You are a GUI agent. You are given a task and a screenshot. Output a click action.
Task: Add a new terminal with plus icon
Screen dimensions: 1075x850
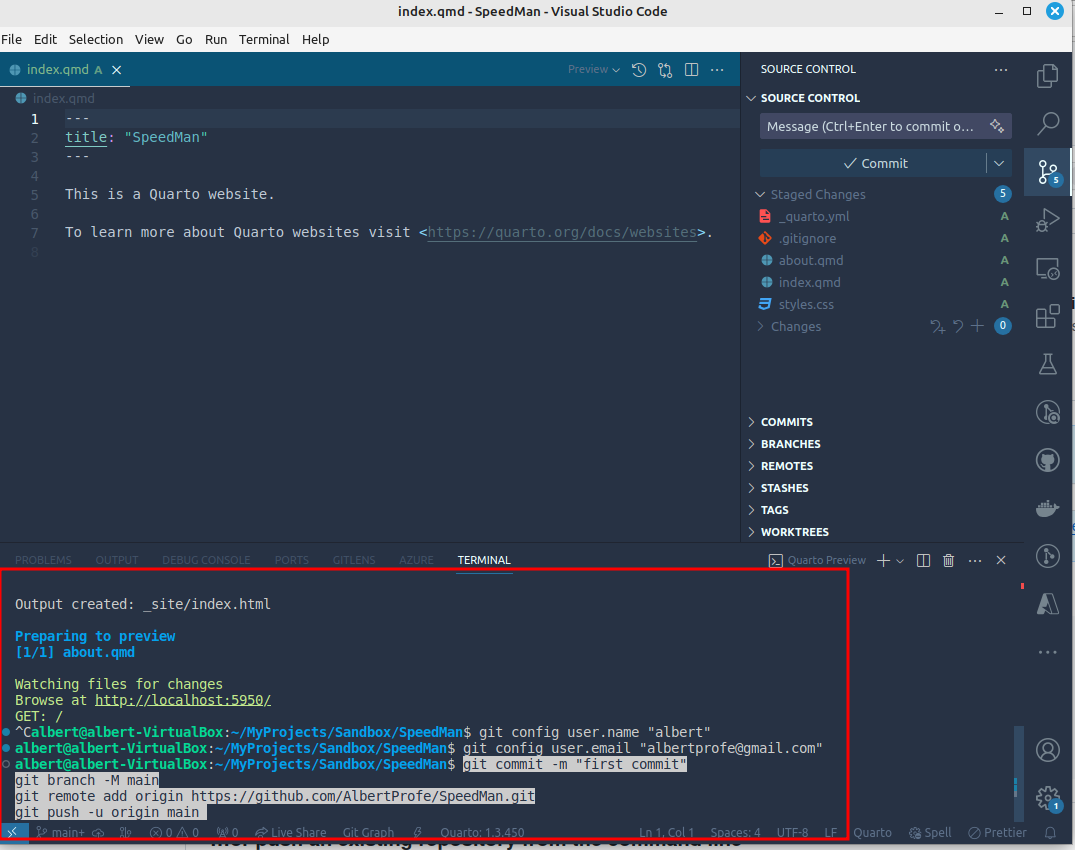click(x=883, y=561)
